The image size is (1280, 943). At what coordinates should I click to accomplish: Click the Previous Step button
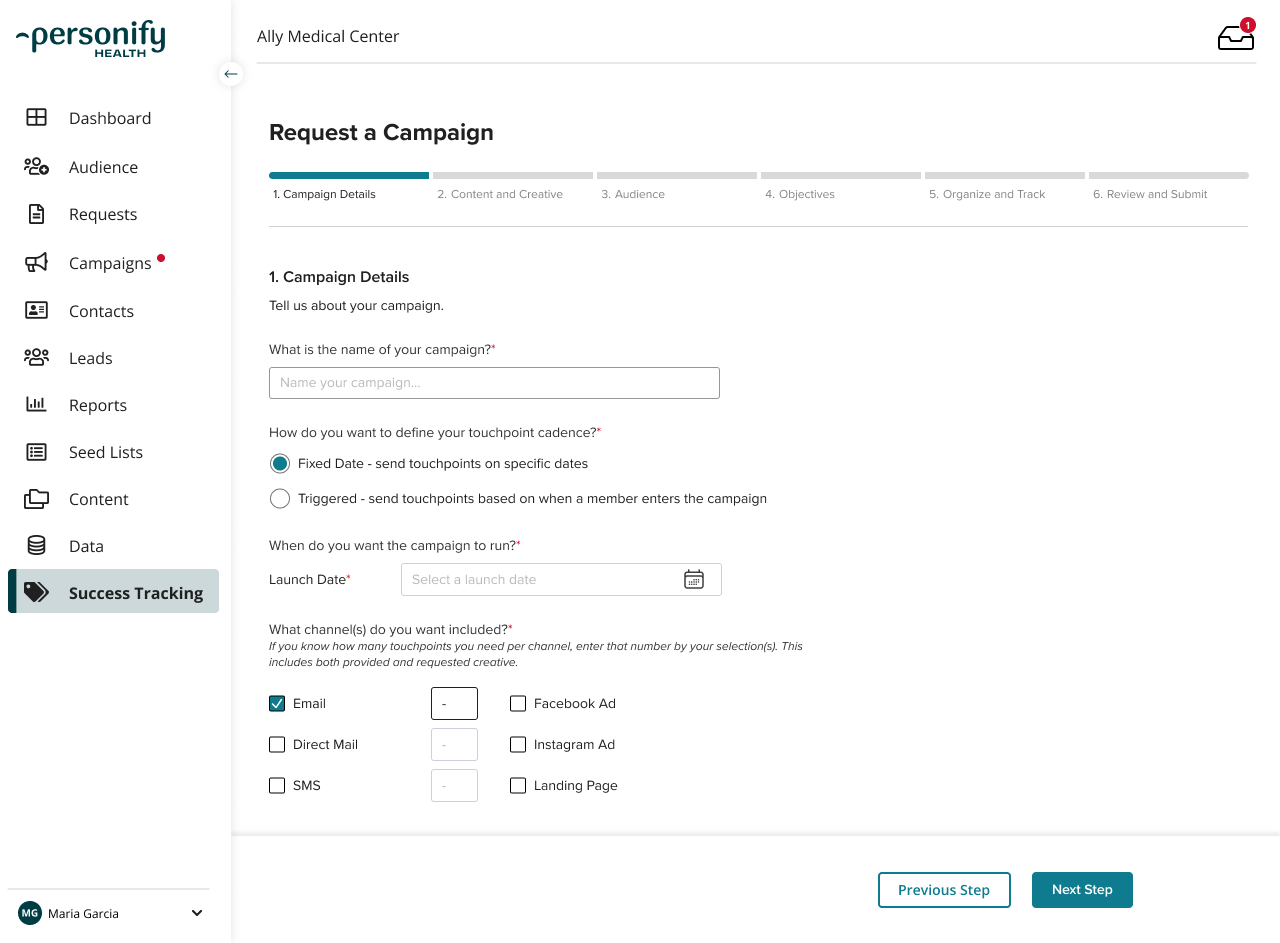[944, 890]
